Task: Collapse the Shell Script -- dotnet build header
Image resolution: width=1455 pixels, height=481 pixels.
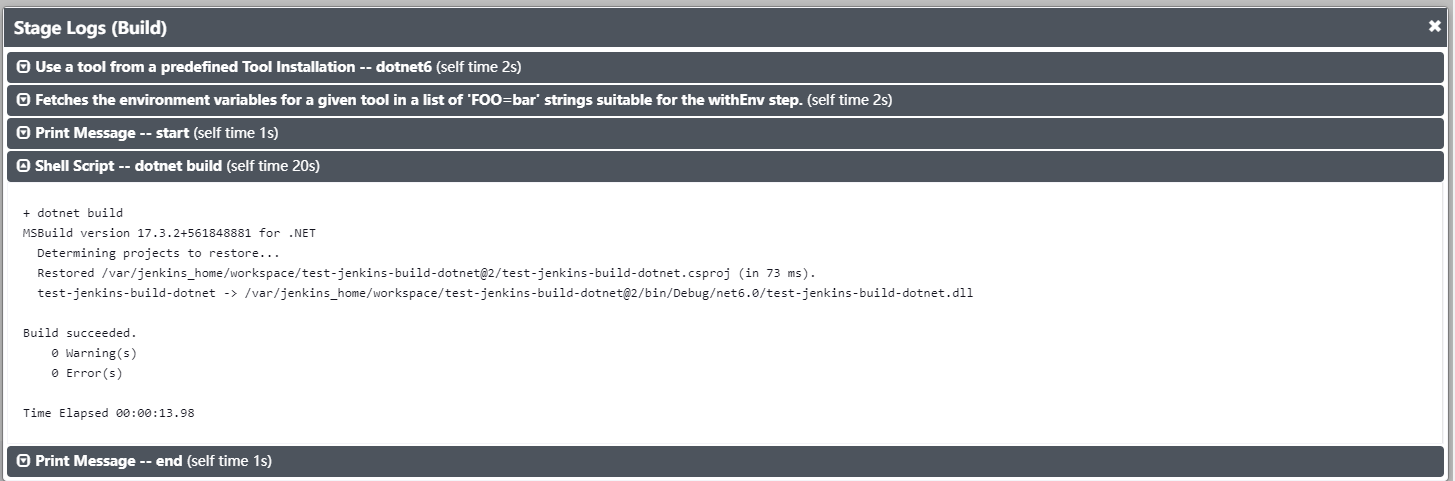Action: click(x=725, y=166)
